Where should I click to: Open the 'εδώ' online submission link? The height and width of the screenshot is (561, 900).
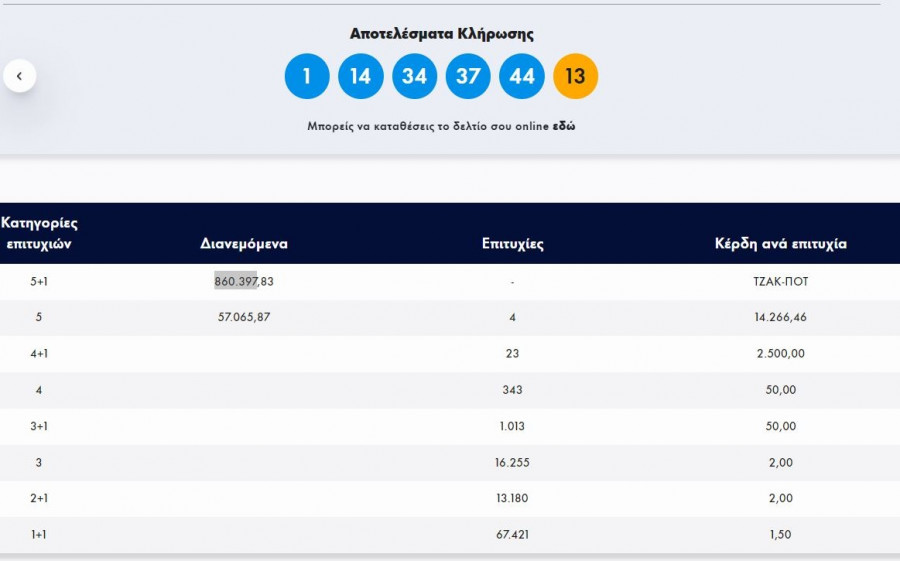click(564, 127)
